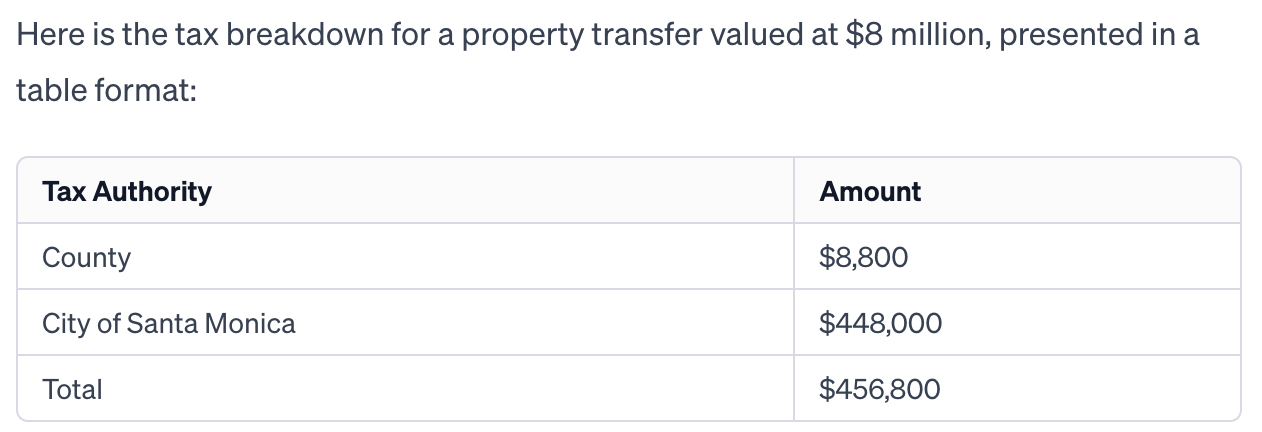Click the total amount $456,800
The image size is (1262, 432).
[879, 389]
